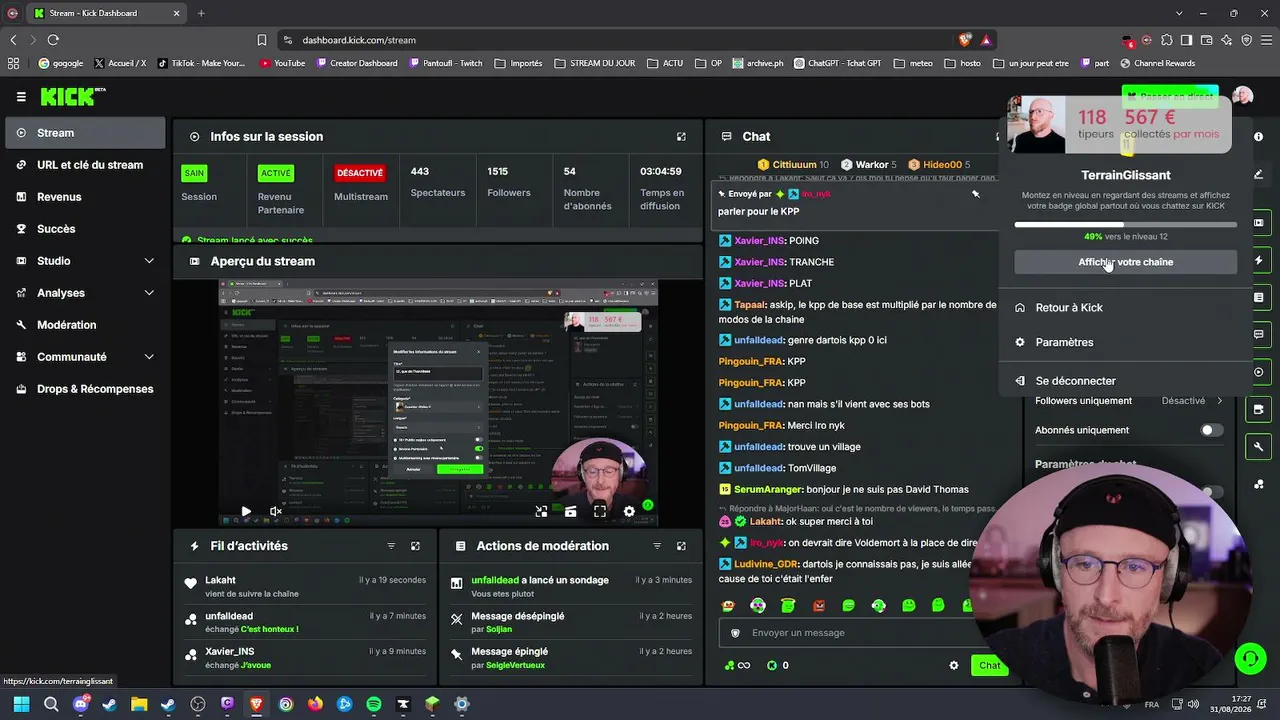The width and height of the screenshot is (1280, 720).
Task: Open the hamburger menu beside the Kick logo
Action: click(21, 97)
